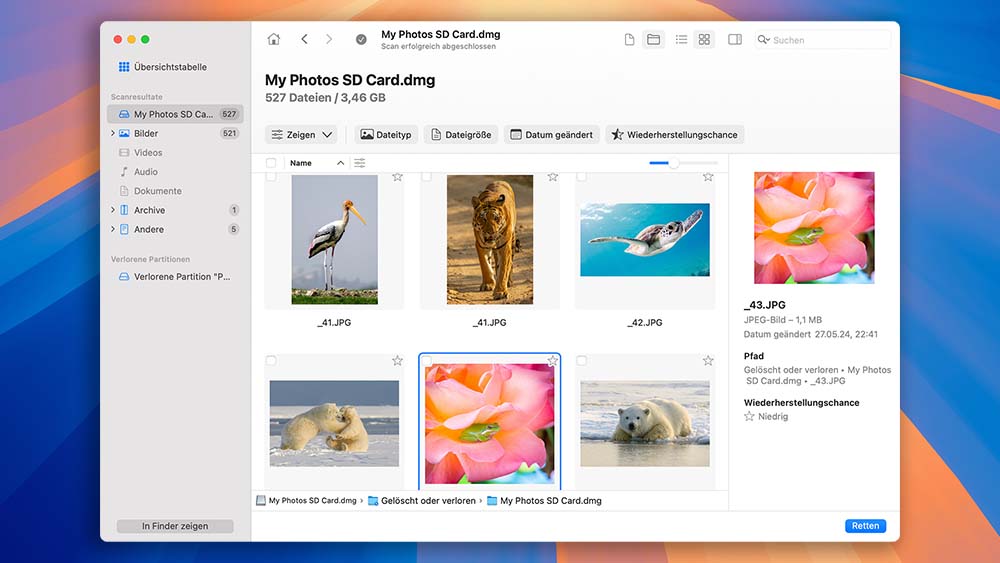
Task: Click the Videos film icon in sidebar
Action: 124,153
